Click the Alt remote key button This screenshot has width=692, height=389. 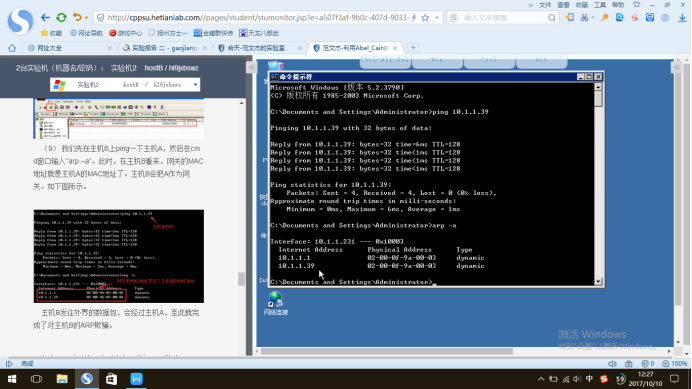pyautogui.click(x=541, y=61)
